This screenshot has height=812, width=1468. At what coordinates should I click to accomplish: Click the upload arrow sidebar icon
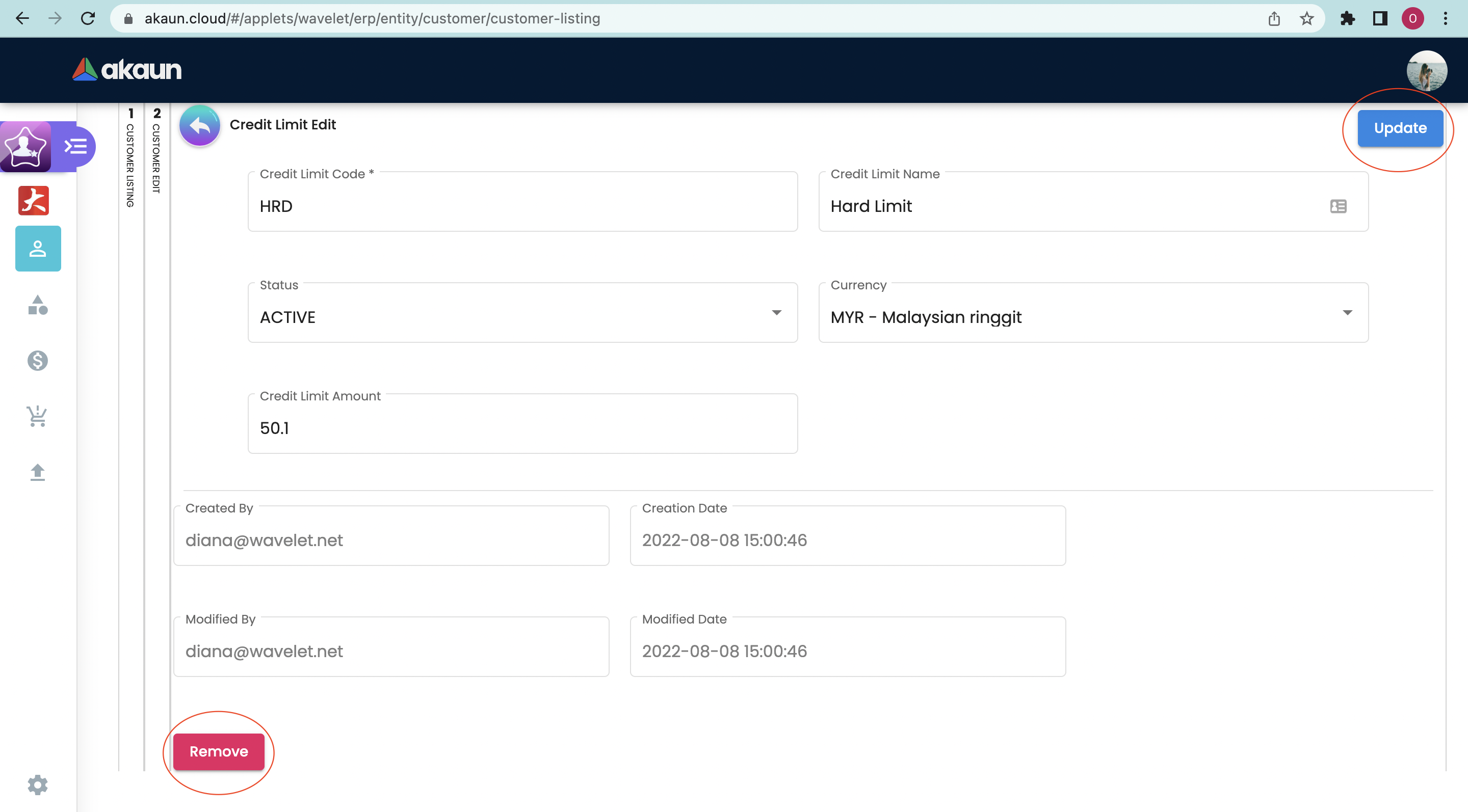38,472
